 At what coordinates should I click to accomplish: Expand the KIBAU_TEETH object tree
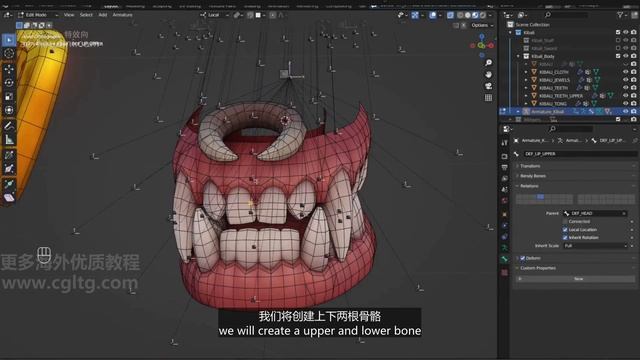526,88
